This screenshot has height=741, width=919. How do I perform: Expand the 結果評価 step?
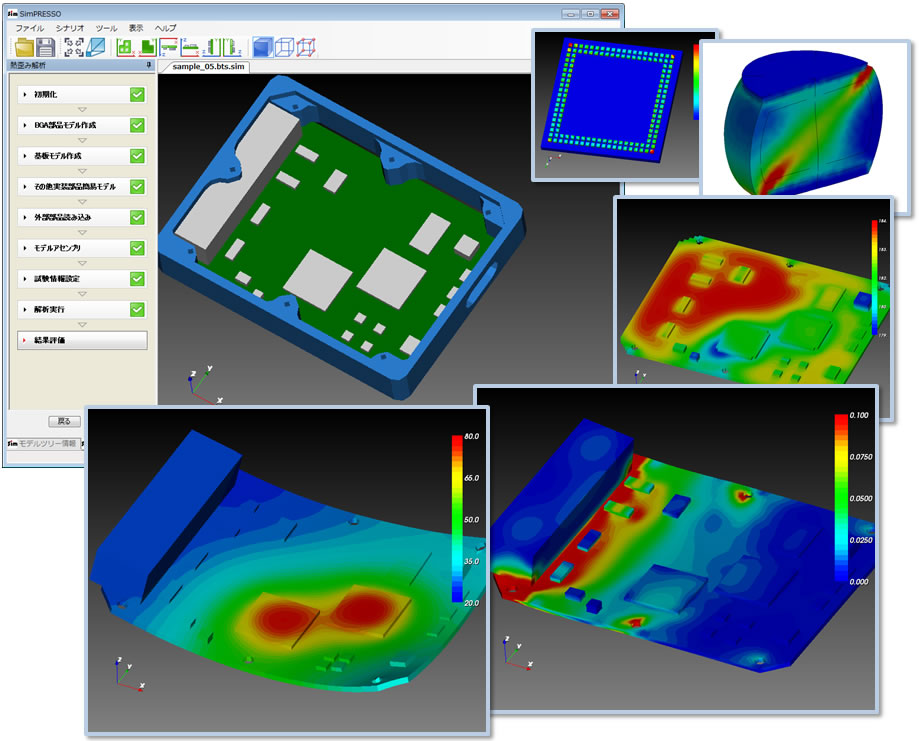[x=25, y=341]
